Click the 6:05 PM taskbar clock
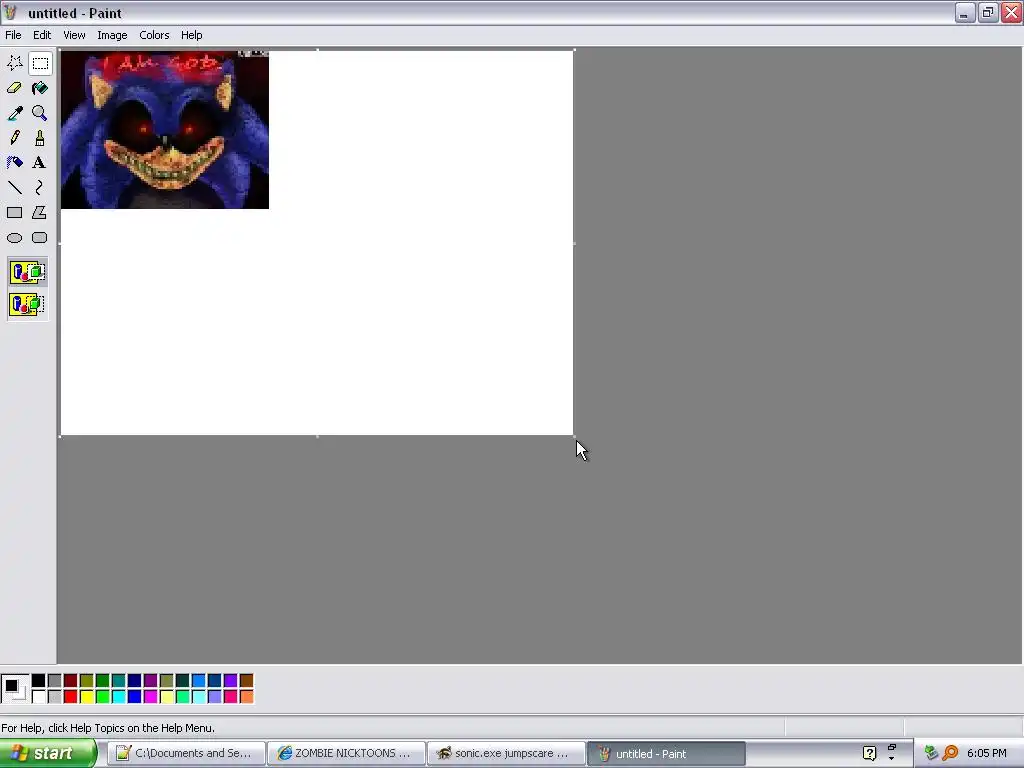Image resolution: width=1024 pixels, height=768 pixels. click(x=987, y=754)
